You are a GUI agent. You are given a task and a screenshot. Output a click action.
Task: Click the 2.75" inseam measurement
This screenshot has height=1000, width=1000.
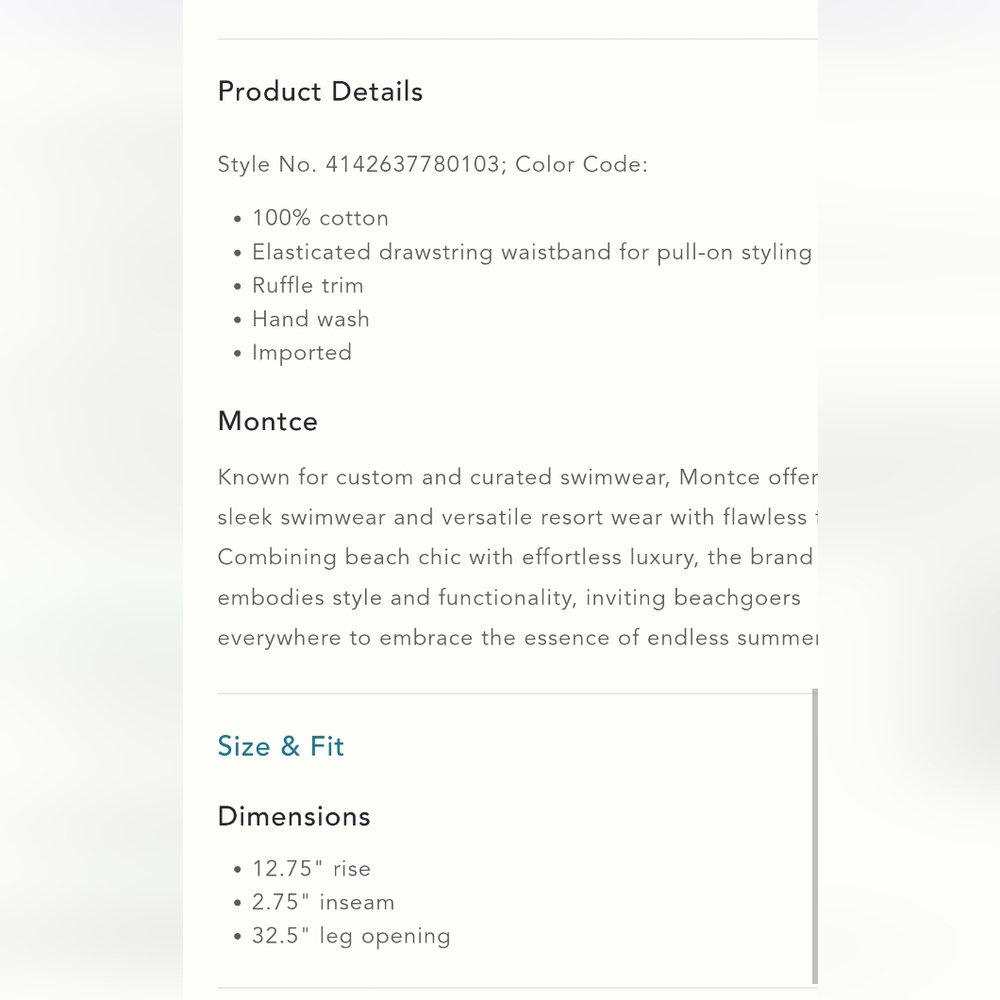(323, 902)
